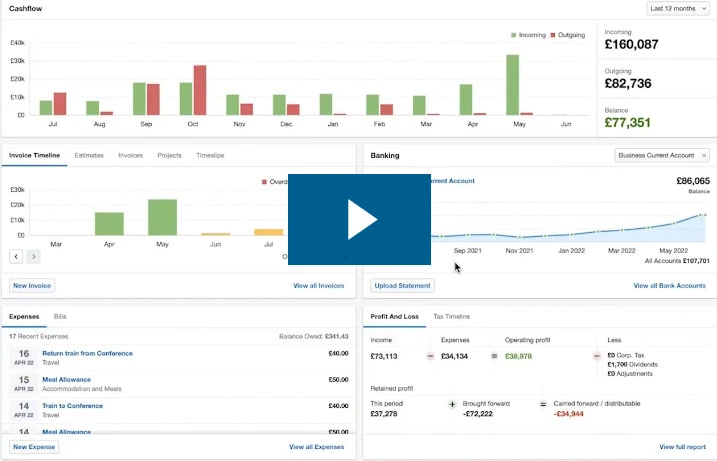The image size is (717, 461).
Task: Click the Incoming green legend swatch
Action: (514, 35)
